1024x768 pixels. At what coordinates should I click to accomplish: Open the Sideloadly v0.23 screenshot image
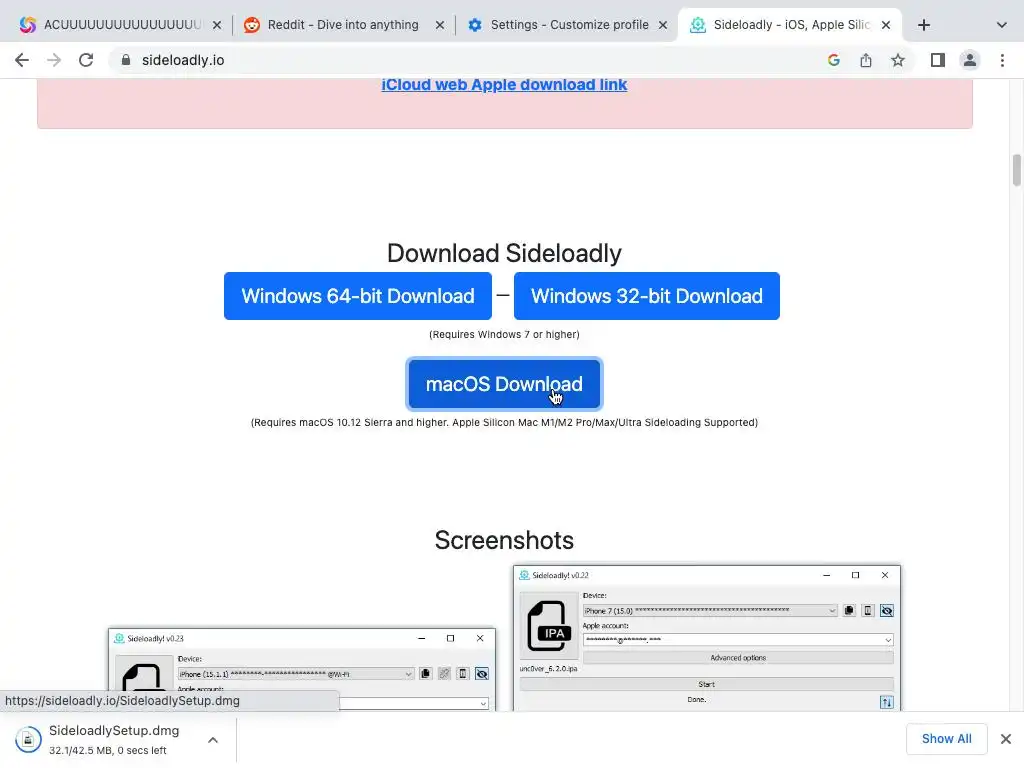(302, 669)
